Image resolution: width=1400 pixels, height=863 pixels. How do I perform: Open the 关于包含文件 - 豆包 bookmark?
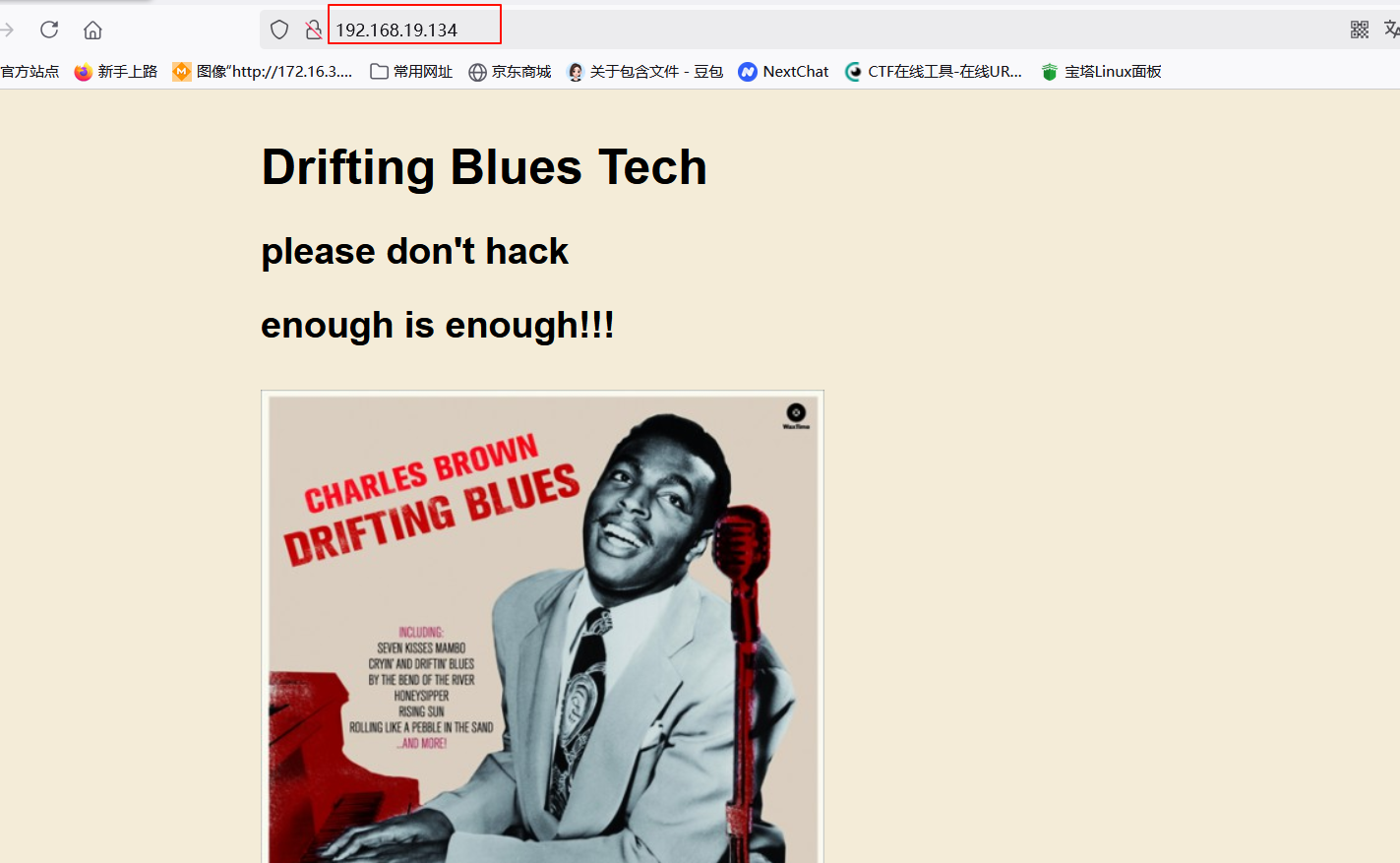tap(645, 72)
